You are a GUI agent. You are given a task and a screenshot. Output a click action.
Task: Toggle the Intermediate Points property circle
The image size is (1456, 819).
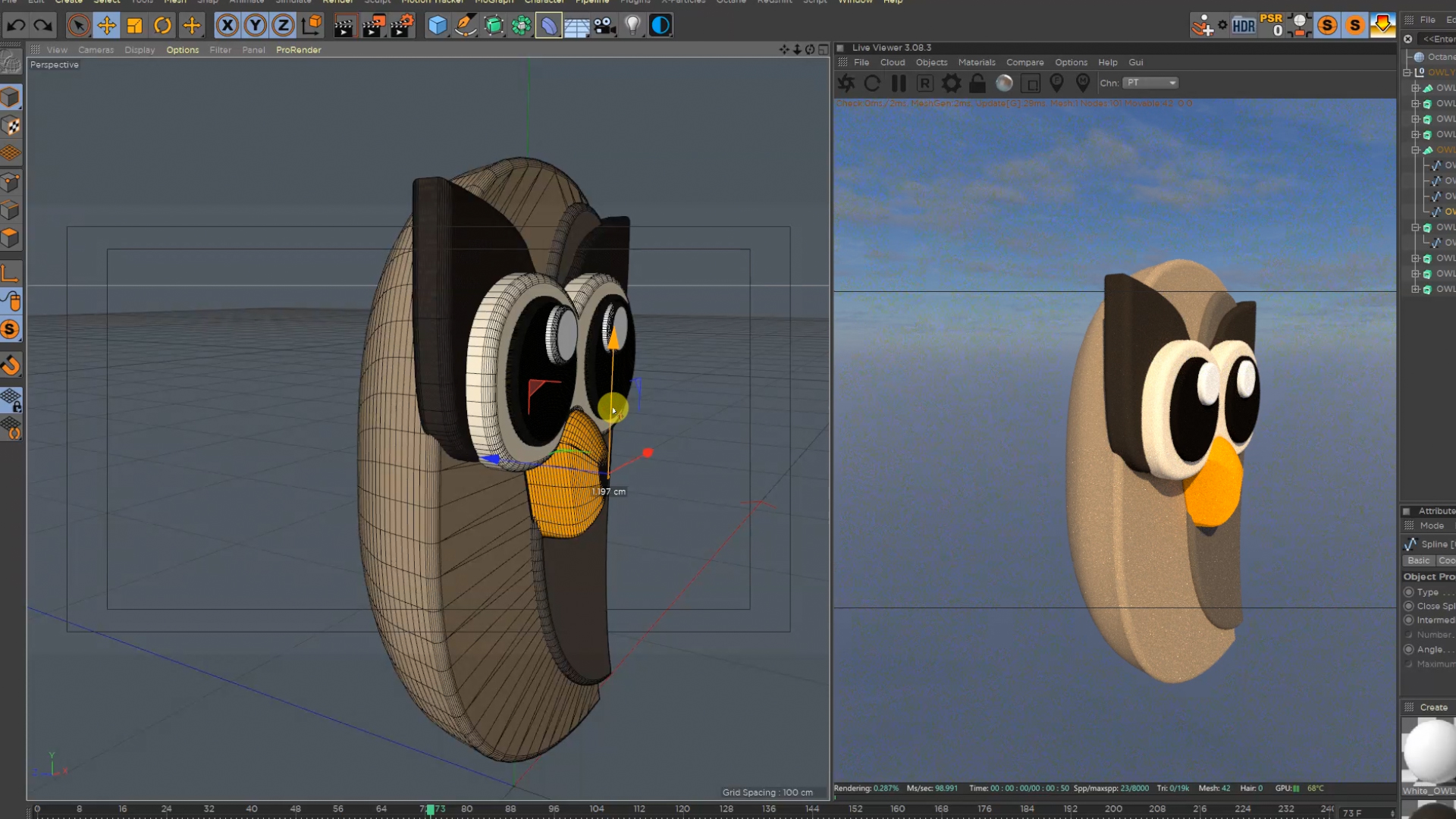(x=1409, y=620)
